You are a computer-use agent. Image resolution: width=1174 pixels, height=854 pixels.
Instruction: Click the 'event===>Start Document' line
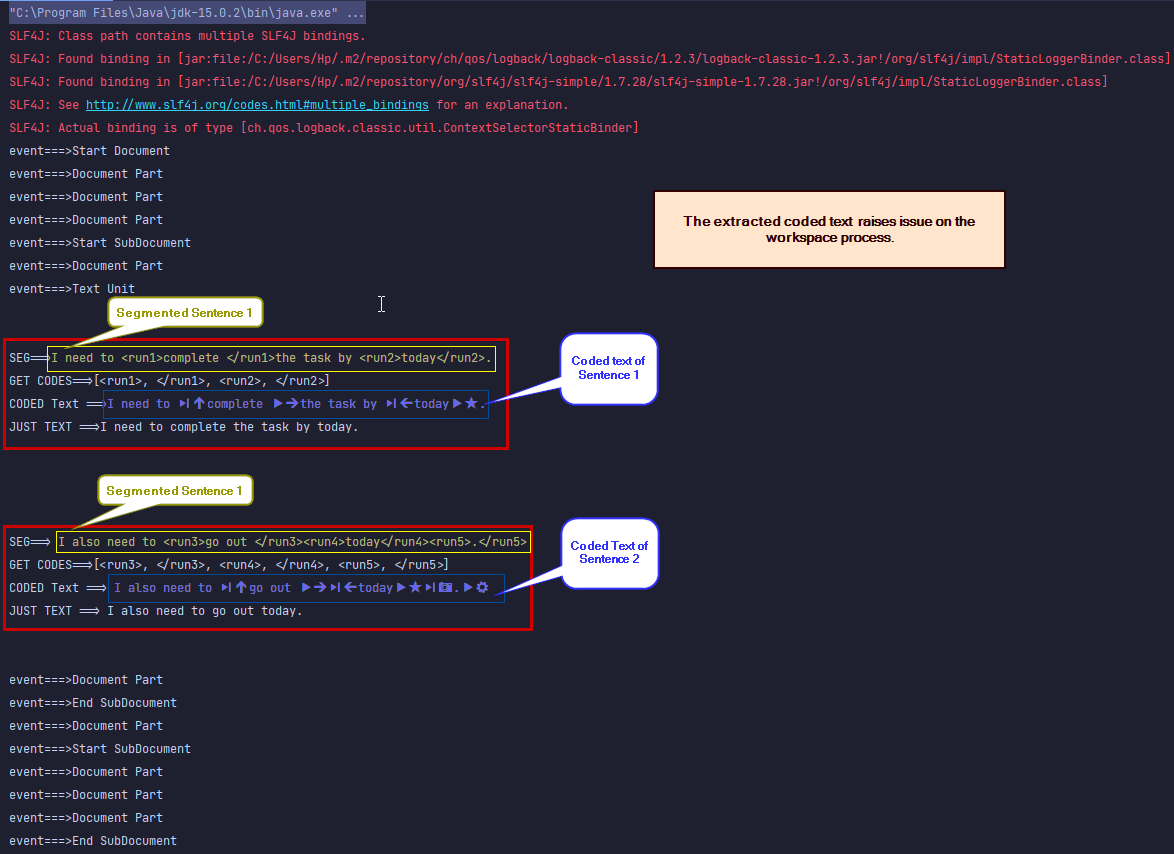click(89, 151)
